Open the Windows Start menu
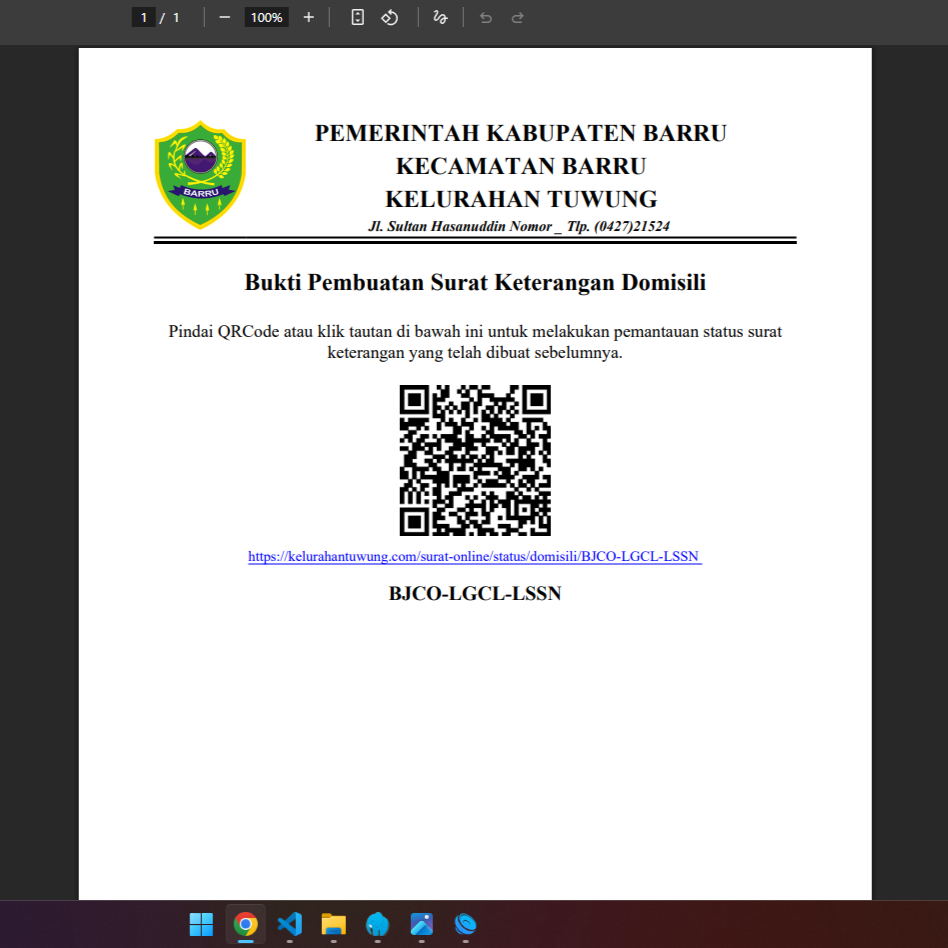The width and height of the screenshot is (948, 948). click(201, 924)
